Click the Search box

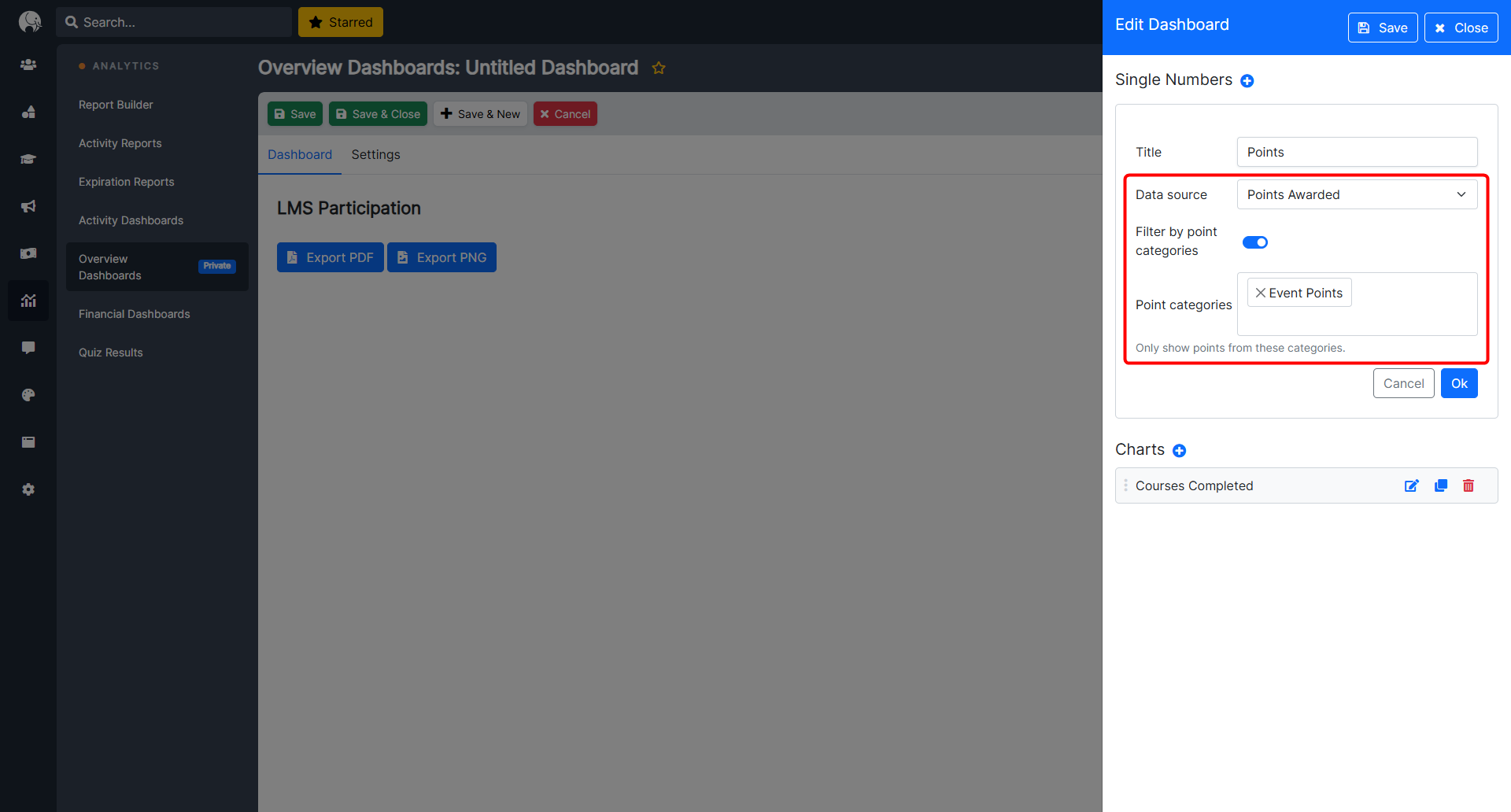pos(181,22)
